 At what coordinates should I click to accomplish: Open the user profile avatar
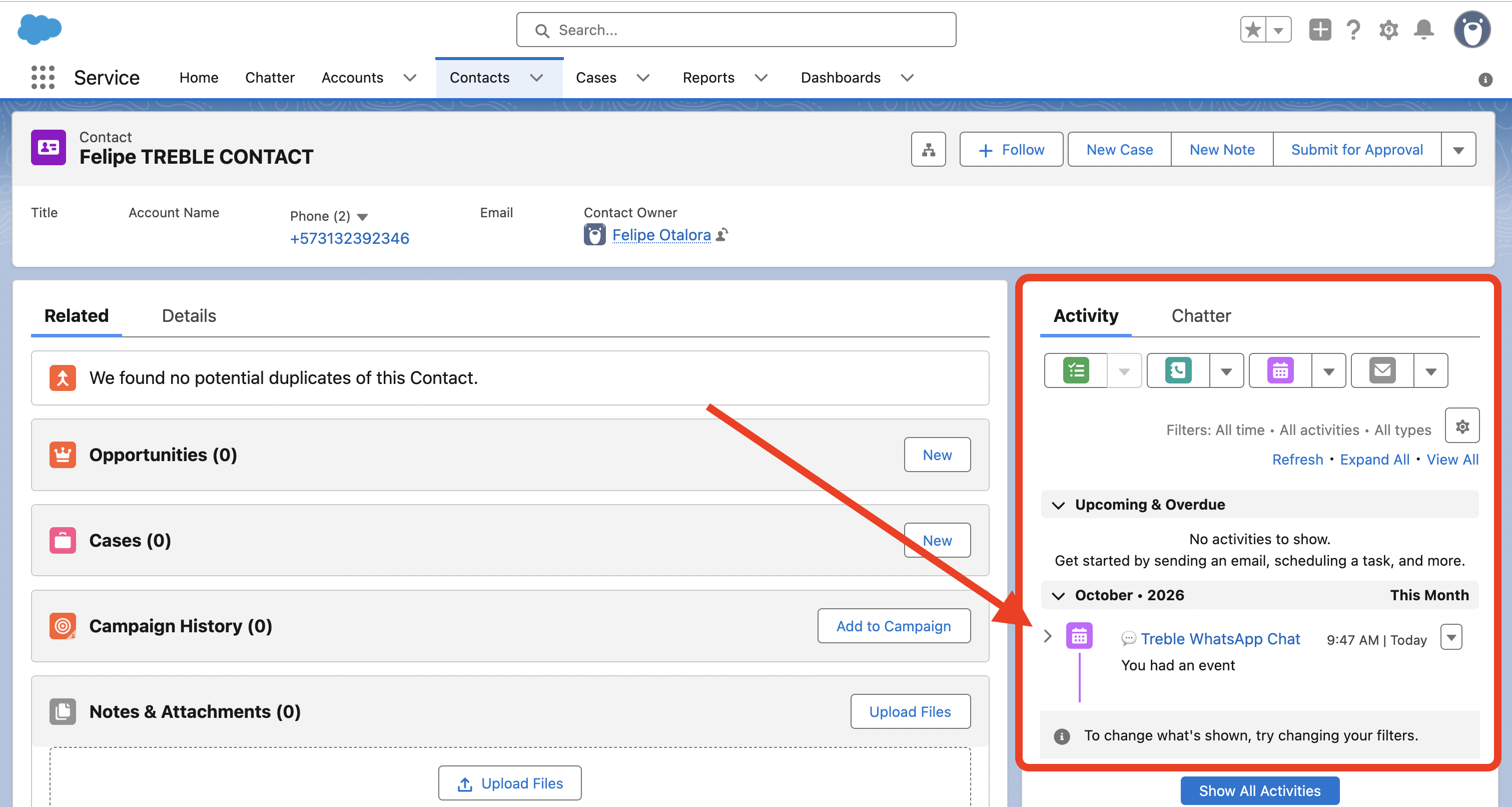1472,30
